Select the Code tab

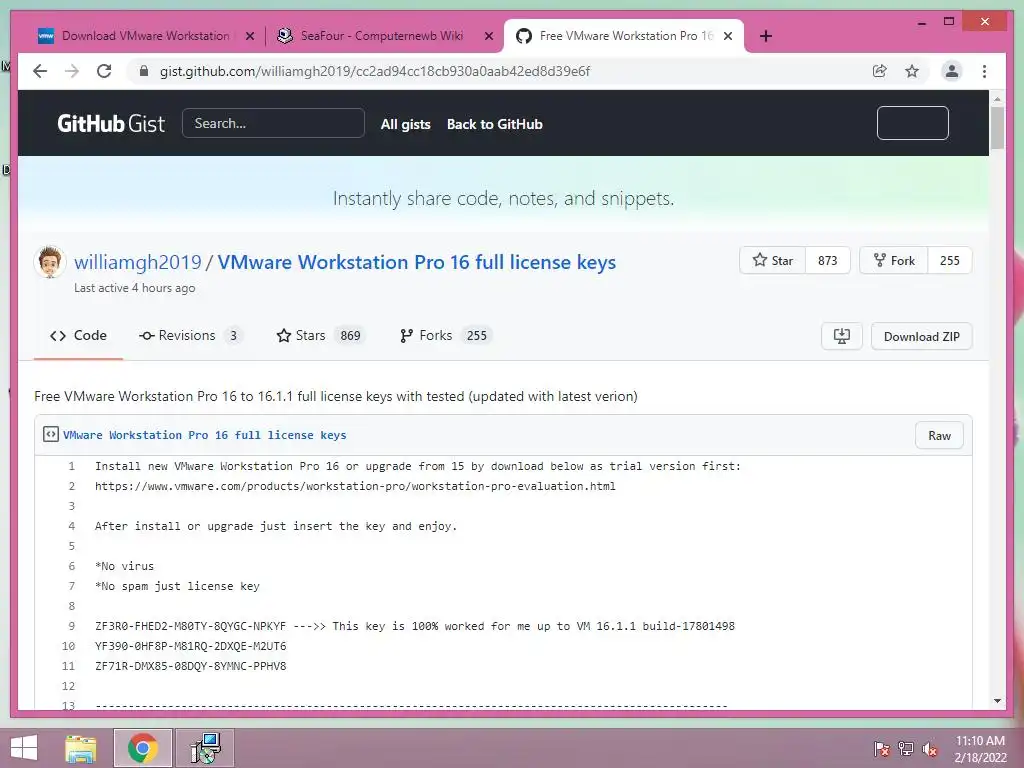coord(78,335)
